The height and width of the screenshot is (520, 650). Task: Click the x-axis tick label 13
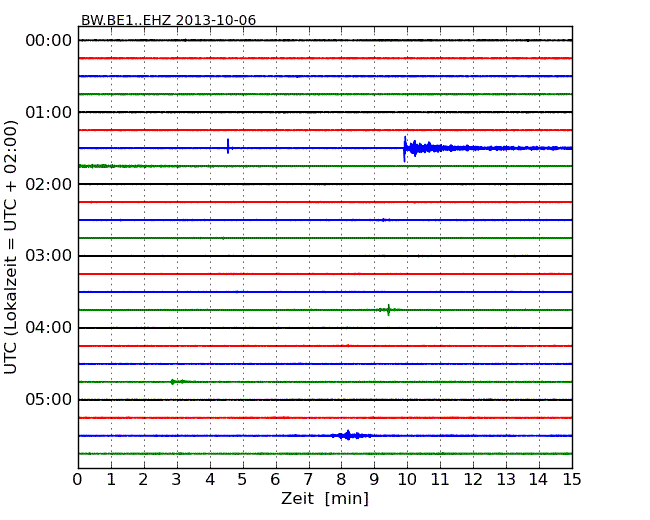[x=506, y=480]
